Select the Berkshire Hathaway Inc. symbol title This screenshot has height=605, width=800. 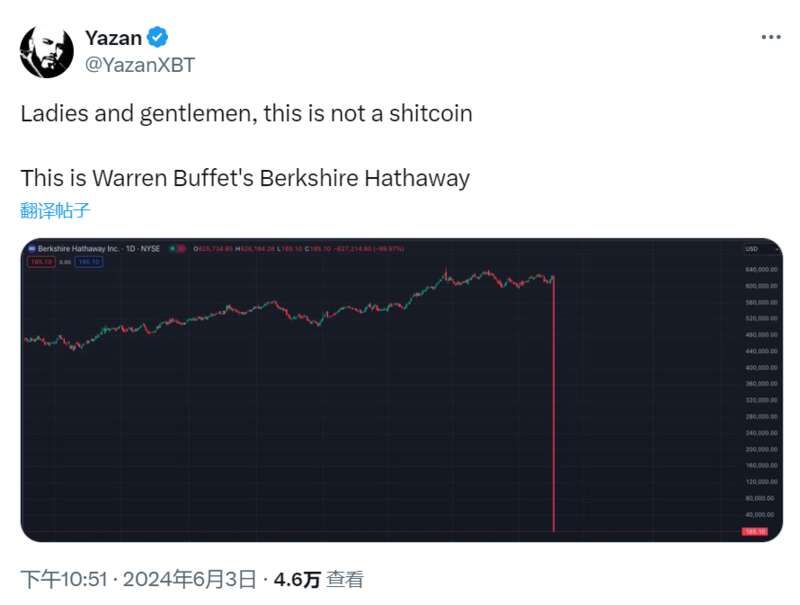pos(78,249)
